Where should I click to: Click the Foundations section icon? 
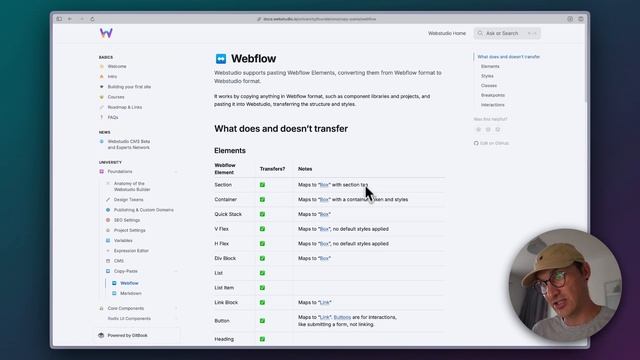pyautogui.click(x=102, y=171)
